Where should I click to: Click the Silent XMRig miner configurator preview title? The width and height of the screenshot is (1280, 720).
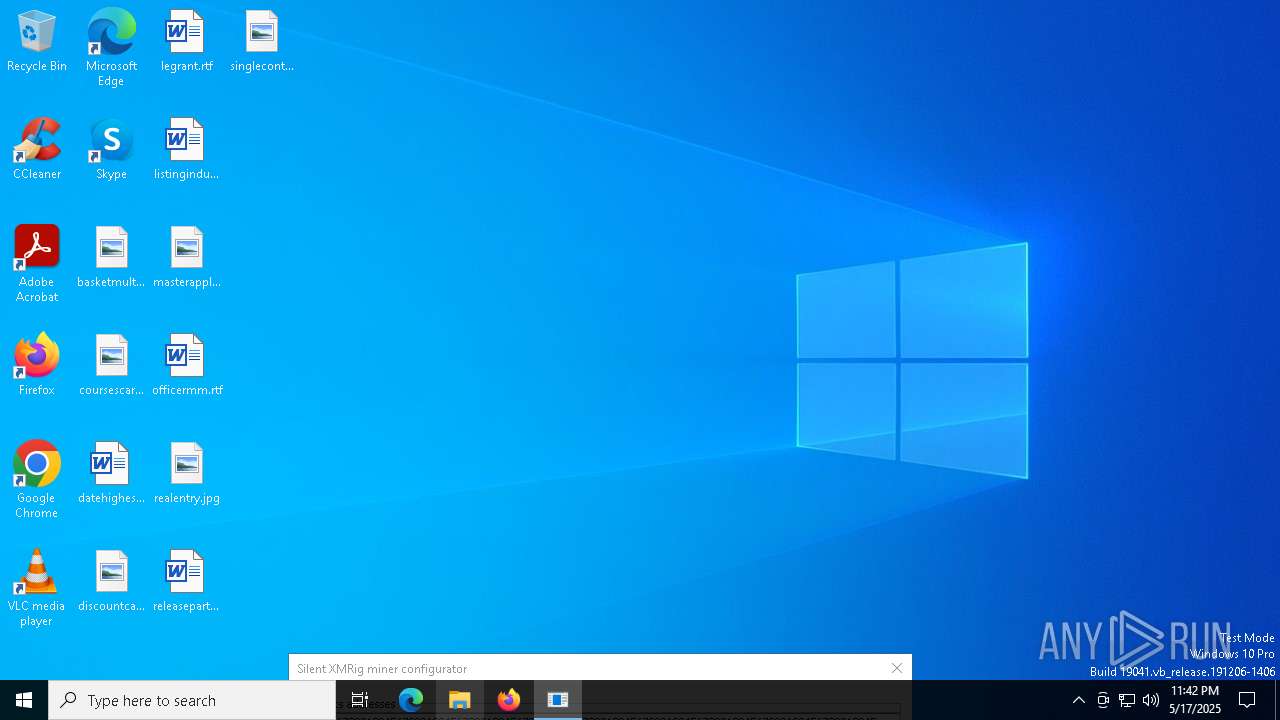point(382,669)
